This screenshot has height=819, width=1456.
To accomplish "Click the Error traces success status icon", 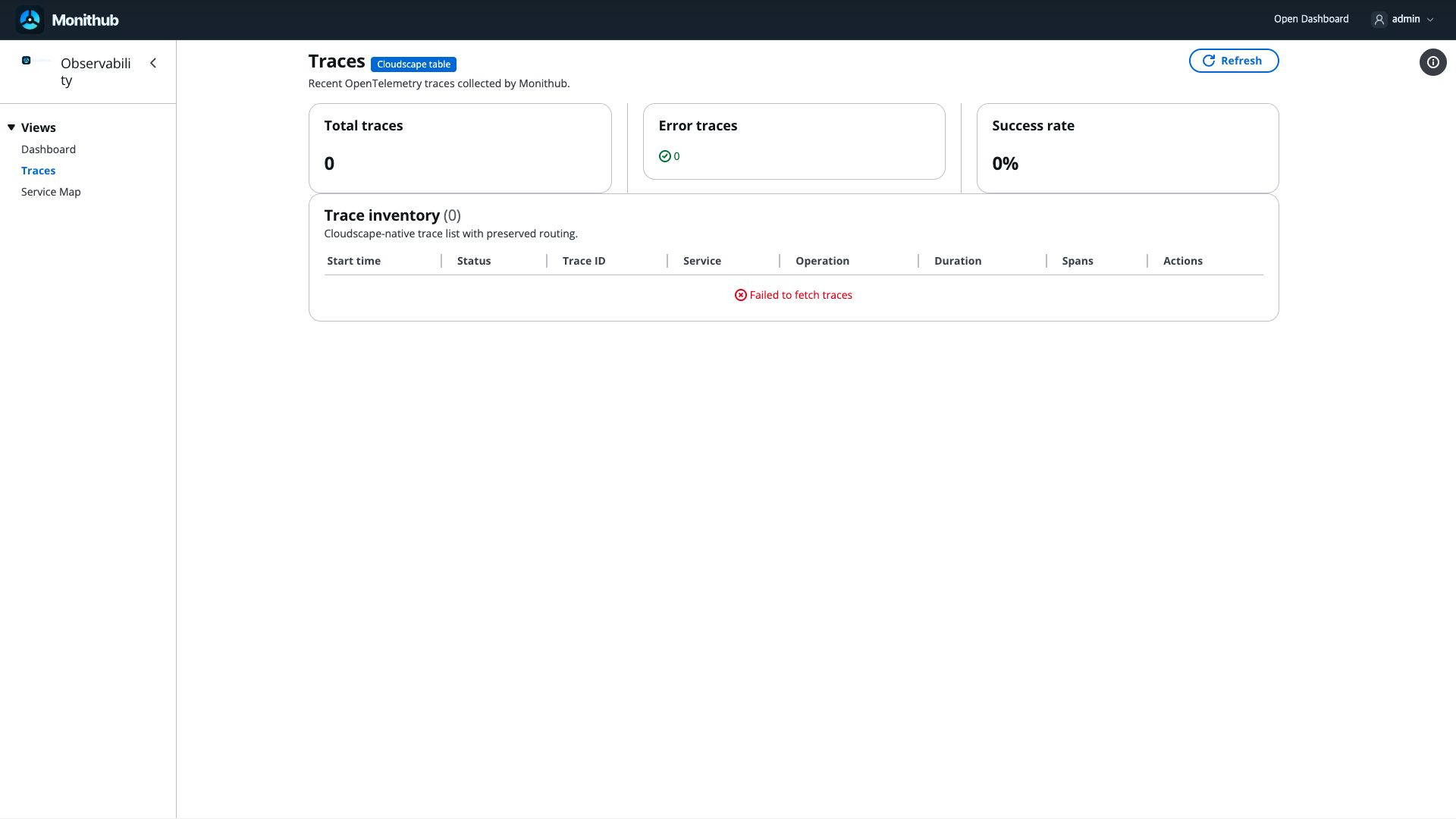I will [665, 156].
